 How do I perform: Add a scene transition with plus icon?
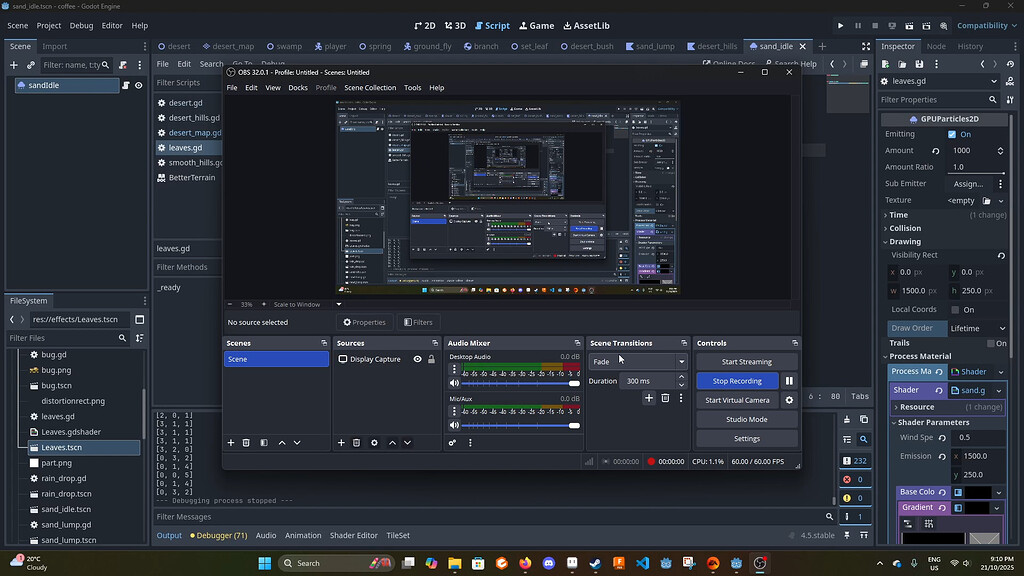(x=648, y=398)
